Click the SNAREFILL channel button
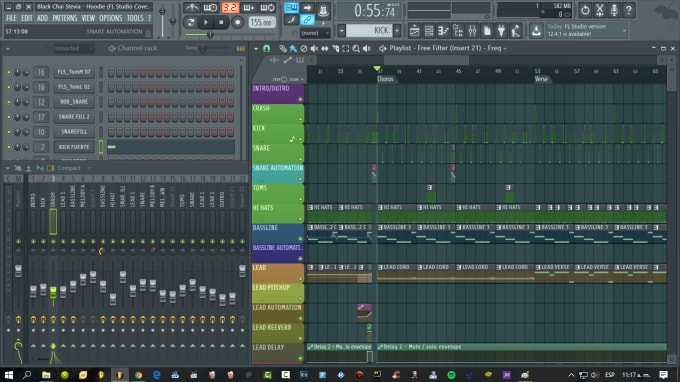 [x=74, y=132]
